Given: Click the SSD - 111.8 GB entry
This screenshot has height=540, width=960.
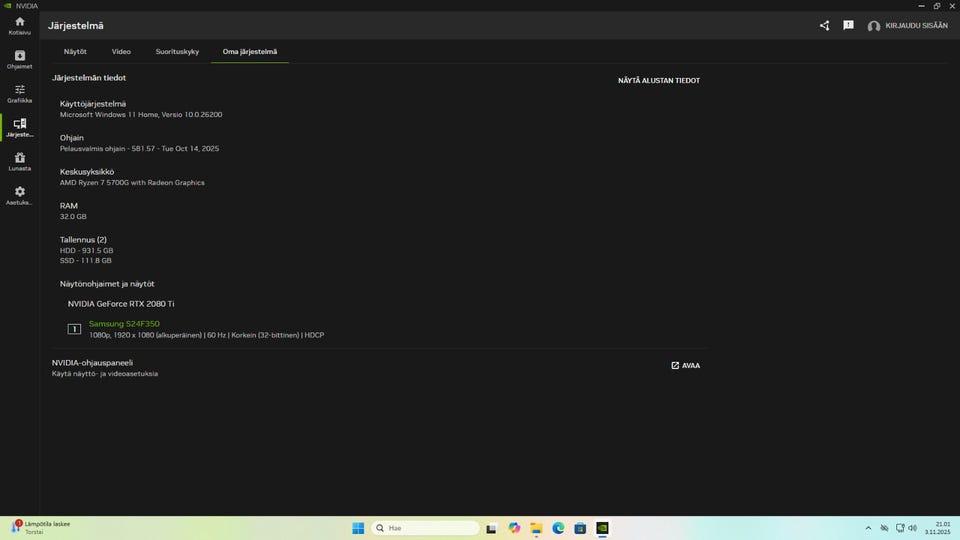Looking at the screenshot, I should [86, 260].
